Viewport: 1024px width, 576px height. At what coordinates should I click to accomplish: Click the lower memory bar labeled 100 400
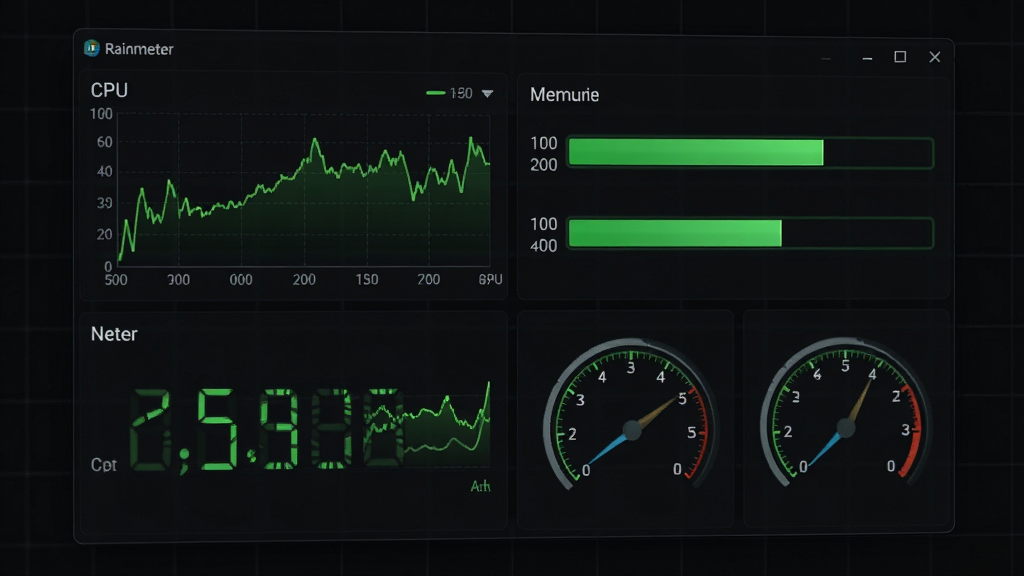(750, 233)
